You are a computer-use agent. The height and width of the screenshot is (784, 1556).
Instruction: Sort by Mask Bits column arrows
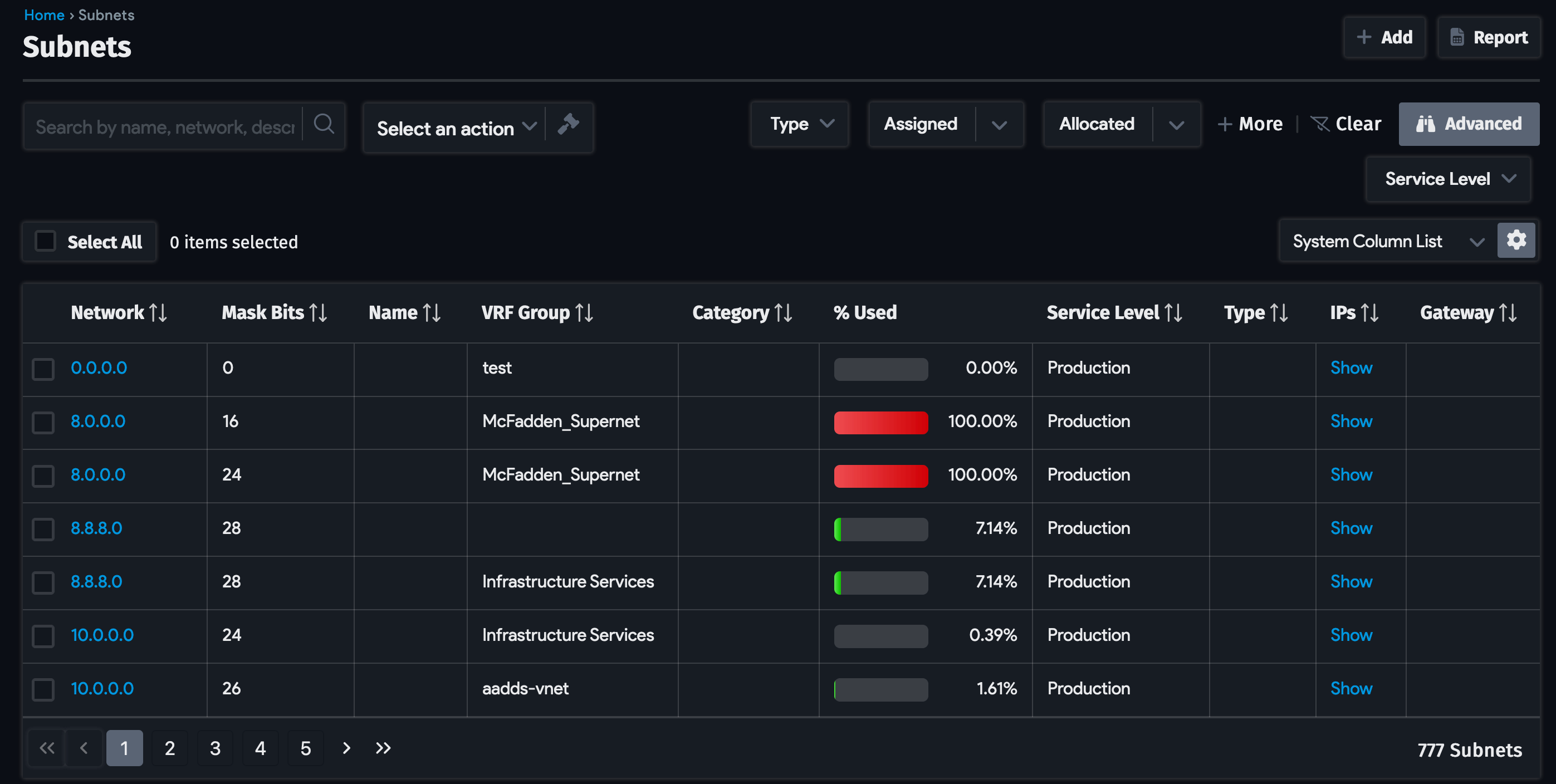tap(319, 313)
